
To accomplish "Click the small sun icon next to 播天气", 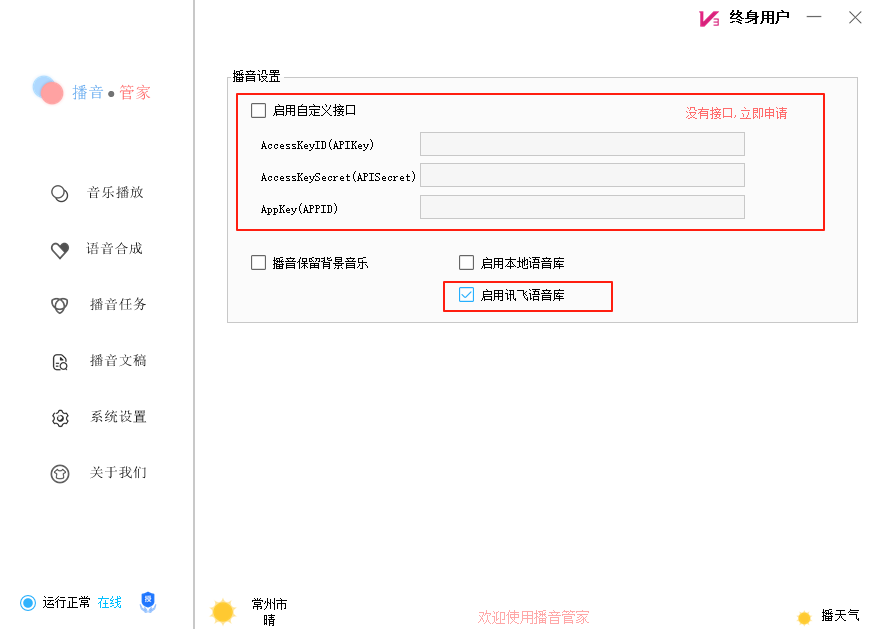I will click(x=804, y=617).
